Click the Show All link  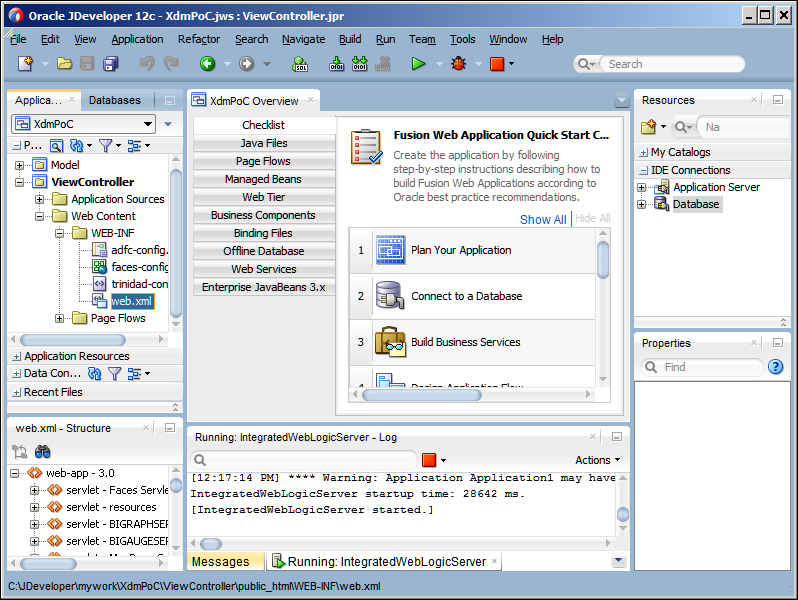tap(543, 219)
